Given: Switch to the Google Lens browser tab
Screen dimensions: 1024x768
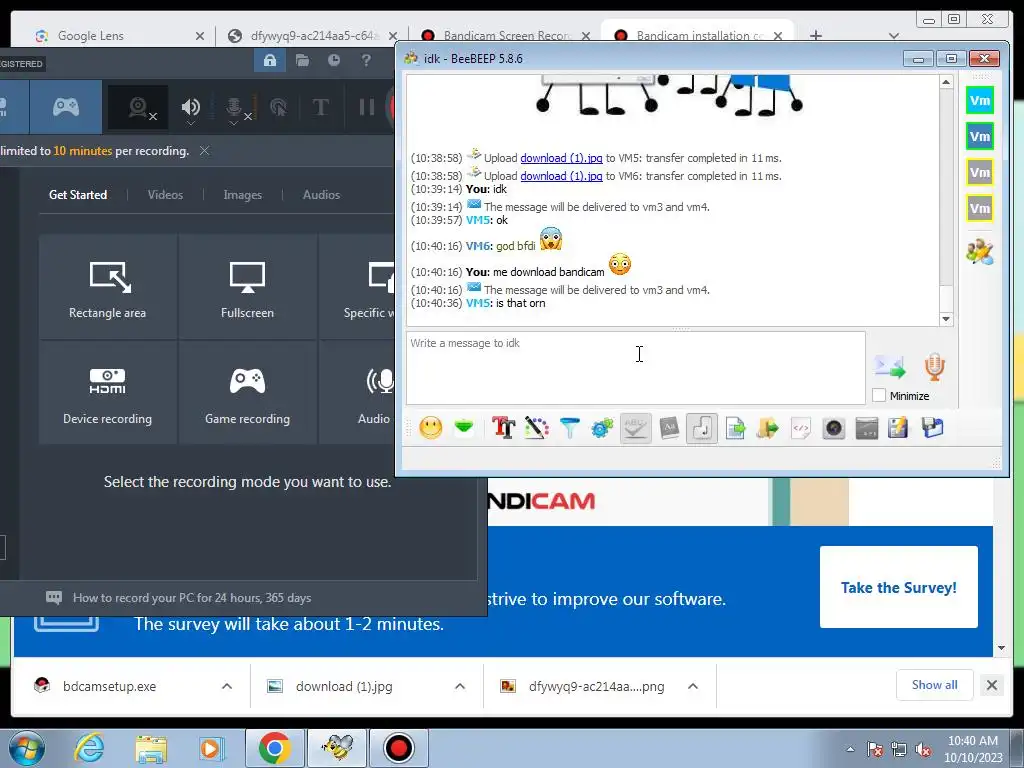Looking at the screenshot, I should click(118, 36).
